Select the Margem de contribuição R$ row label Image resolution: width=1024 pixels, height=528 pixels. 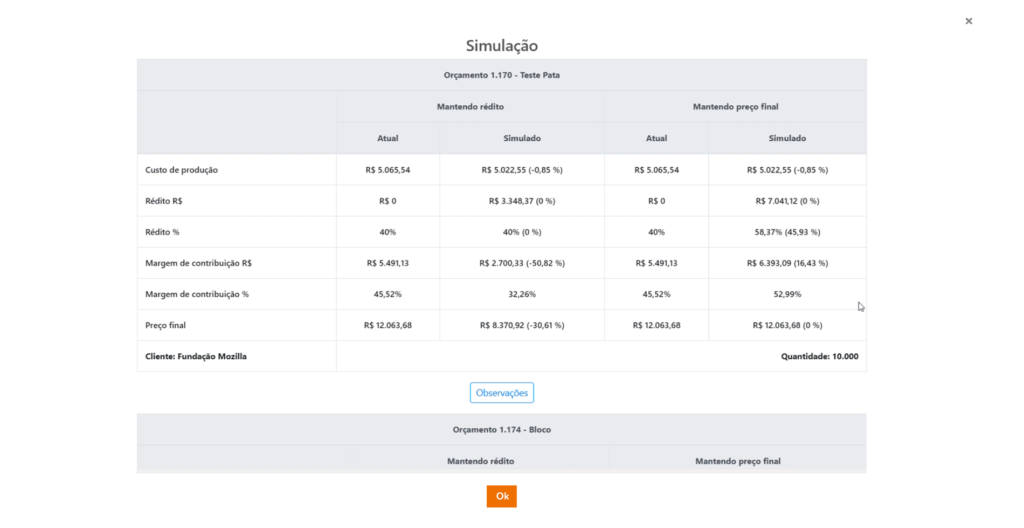198,263
